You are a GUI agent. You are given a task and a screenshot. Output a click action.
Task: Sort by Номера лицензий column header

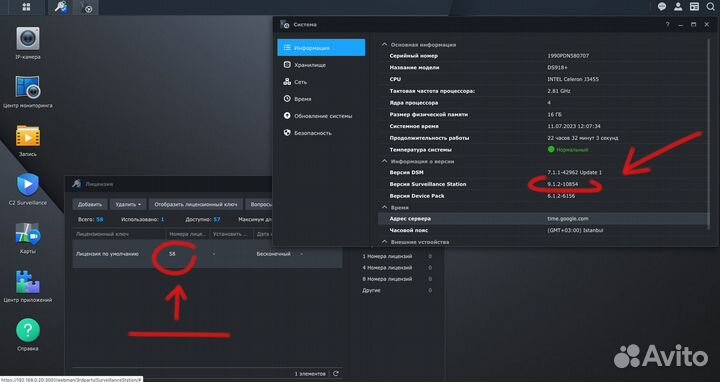tap(187, 234)
